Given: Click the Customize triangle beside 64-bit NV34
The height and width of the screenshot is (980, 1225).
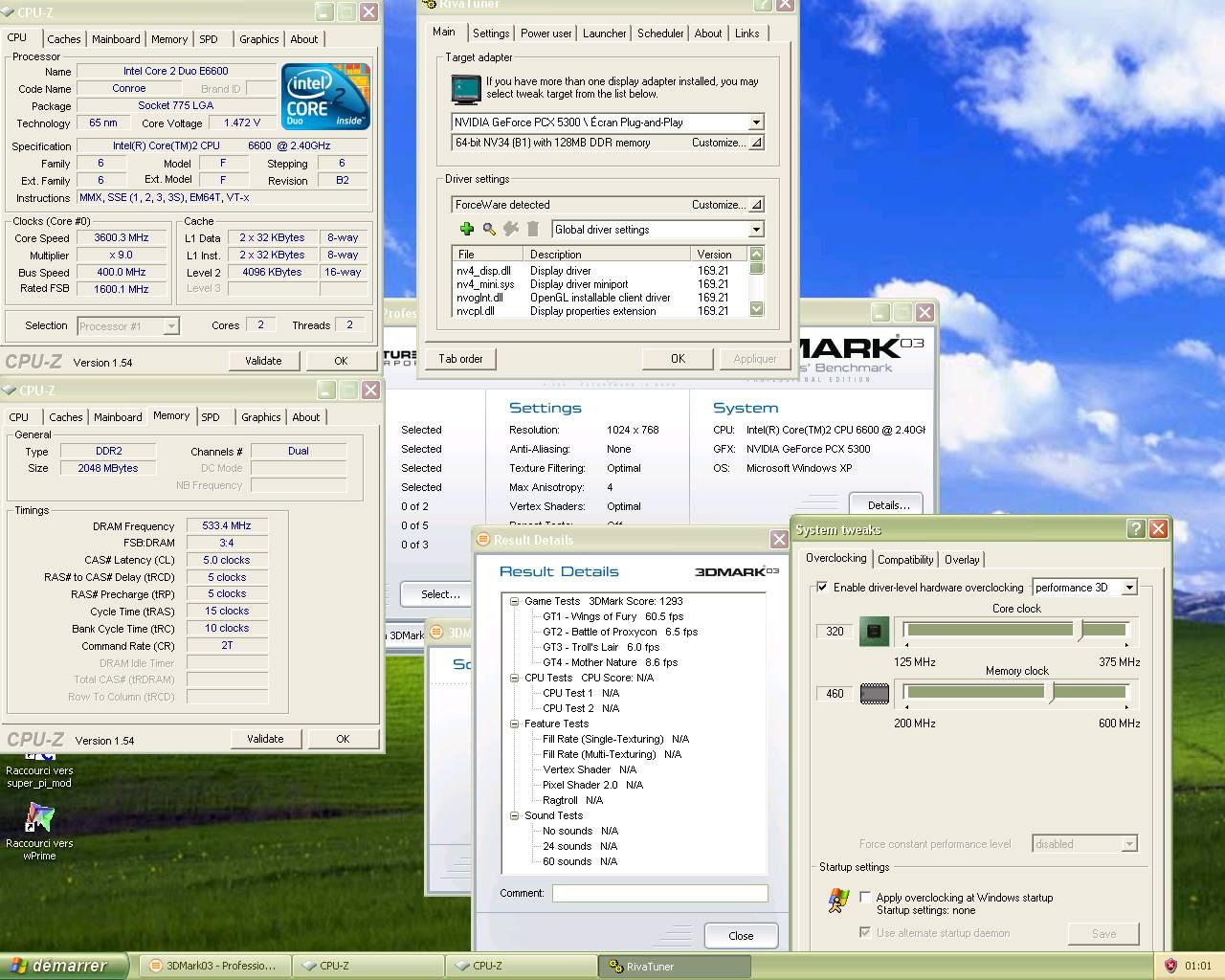Looking at the screenshot, I should click(755, 143).
